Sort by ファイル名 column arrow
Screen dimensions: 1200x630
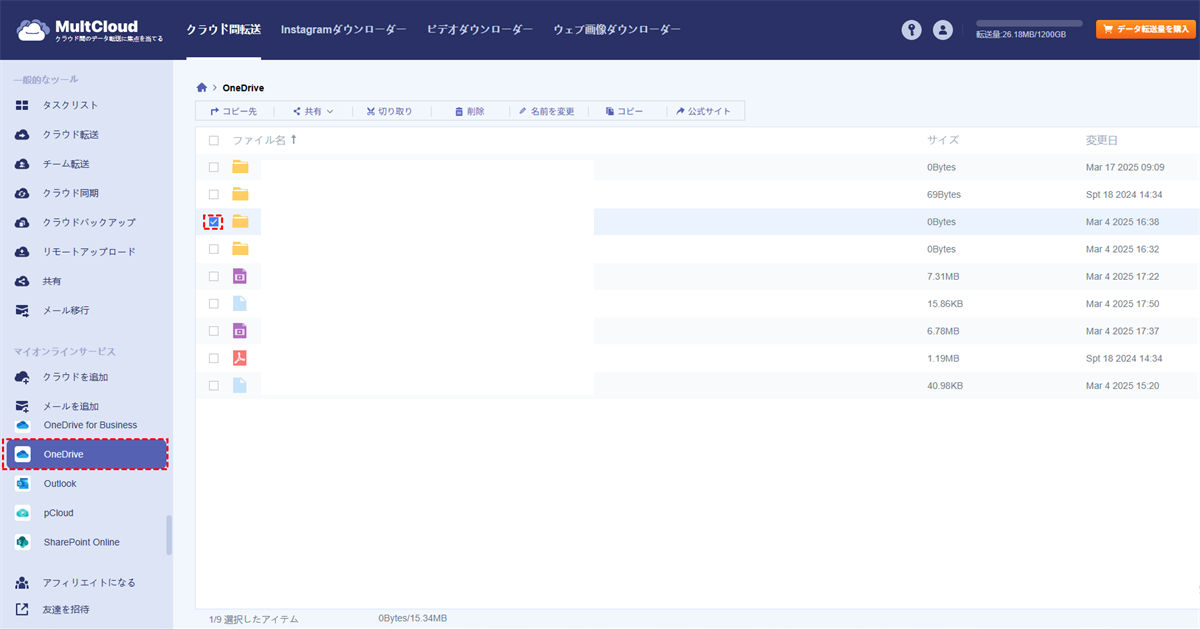pyautogui.click(x=293, y=140)
